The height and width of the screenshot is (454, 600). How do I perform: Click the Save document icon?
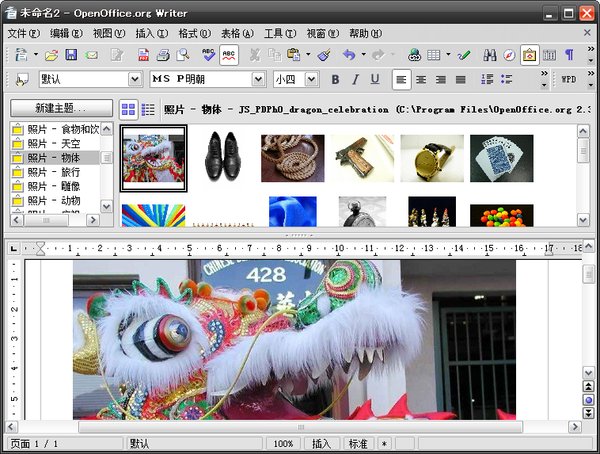[71, 55]
